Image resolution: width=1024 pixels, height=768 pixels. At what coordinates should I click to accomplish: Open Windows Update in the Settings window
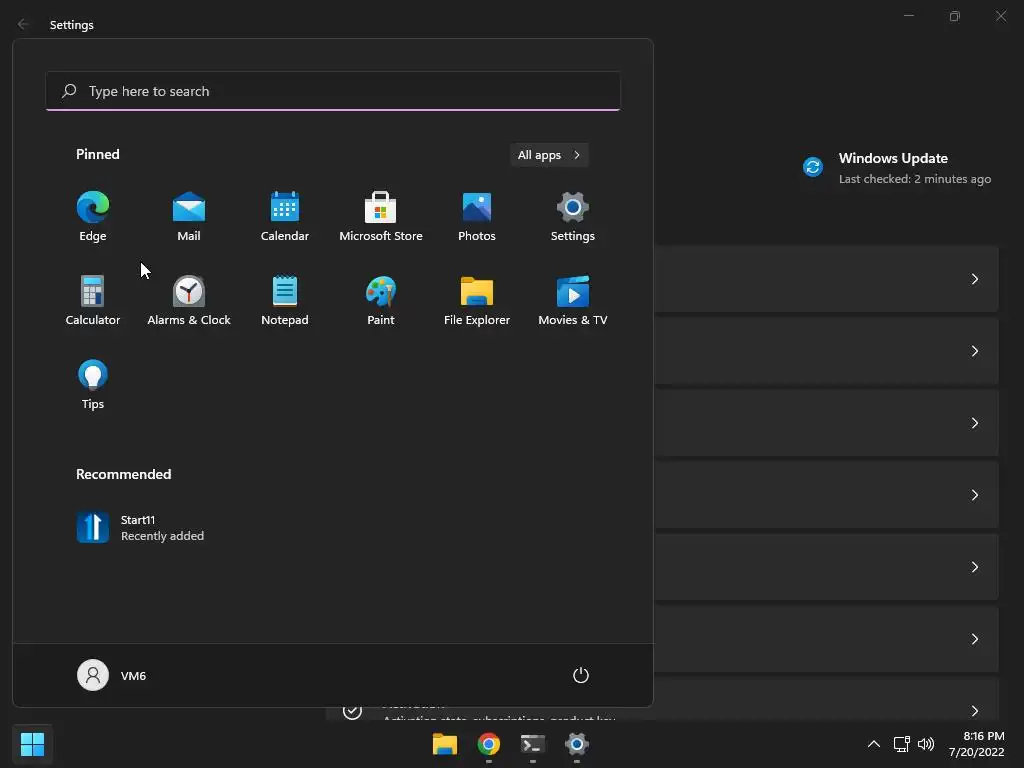pos(896,168)
